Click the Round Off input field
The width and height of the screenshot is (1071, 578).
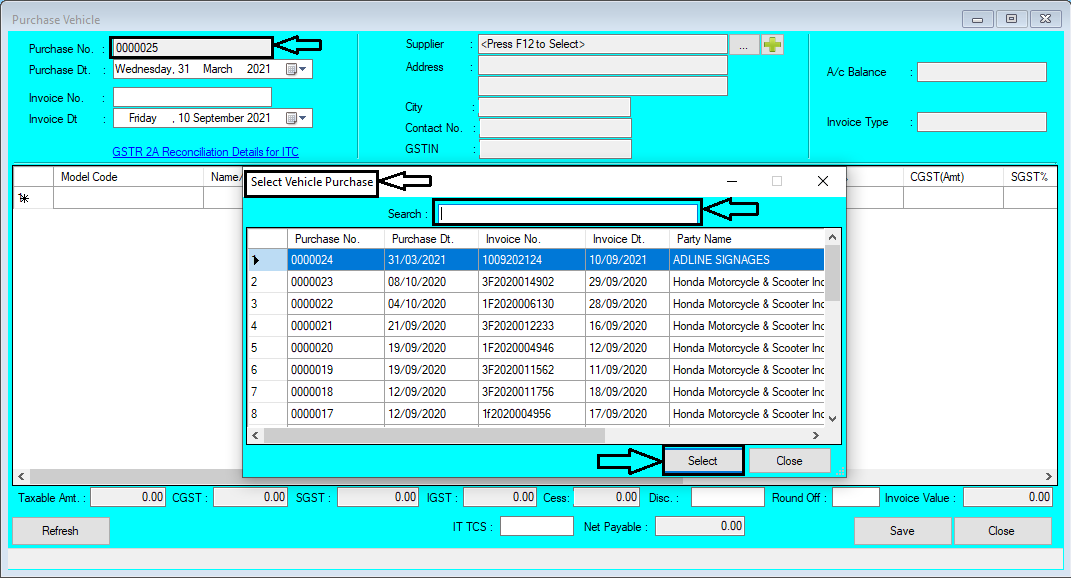coord(856,497)
